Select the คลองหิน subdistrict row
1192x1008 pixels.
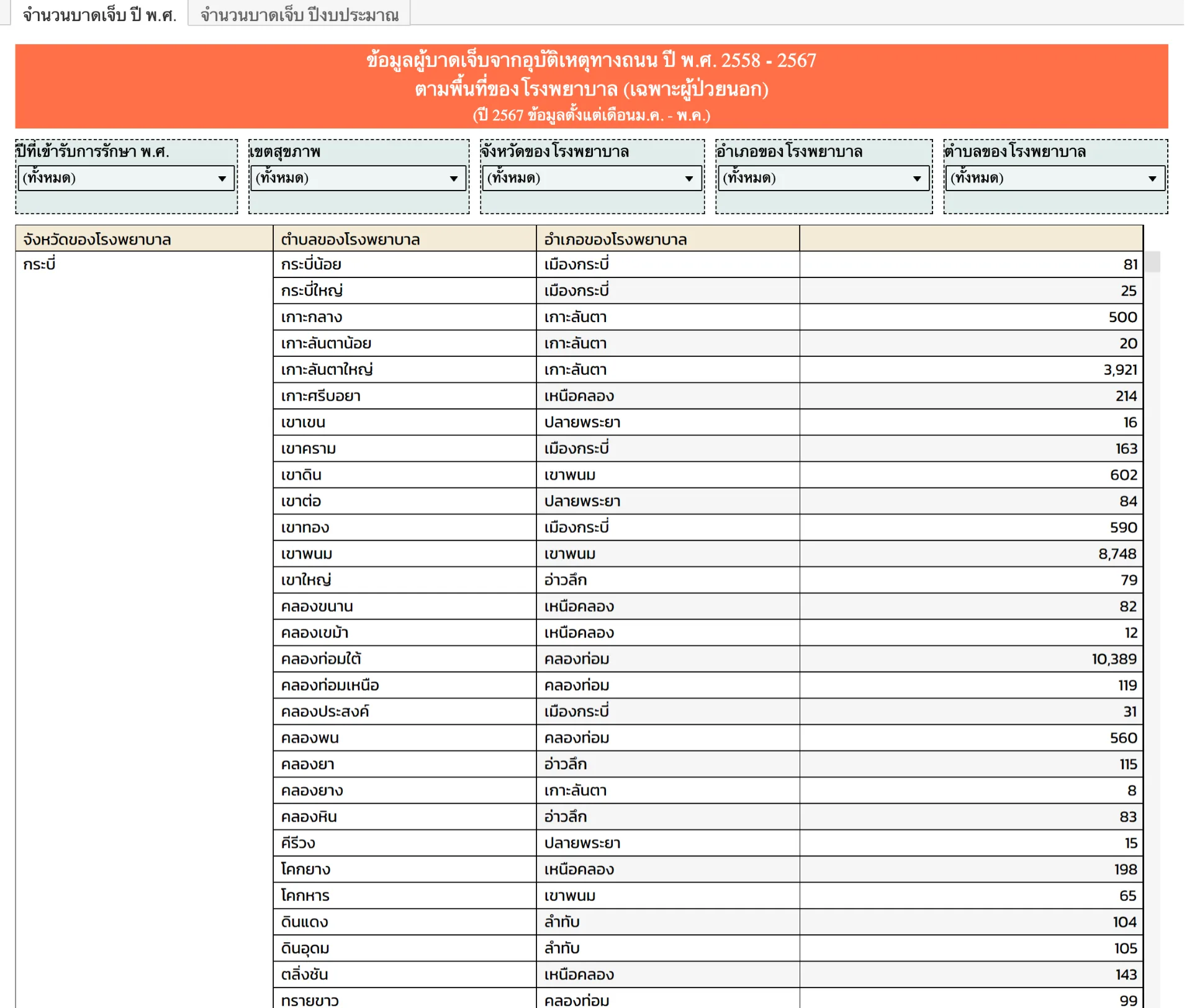pos(405,817)
